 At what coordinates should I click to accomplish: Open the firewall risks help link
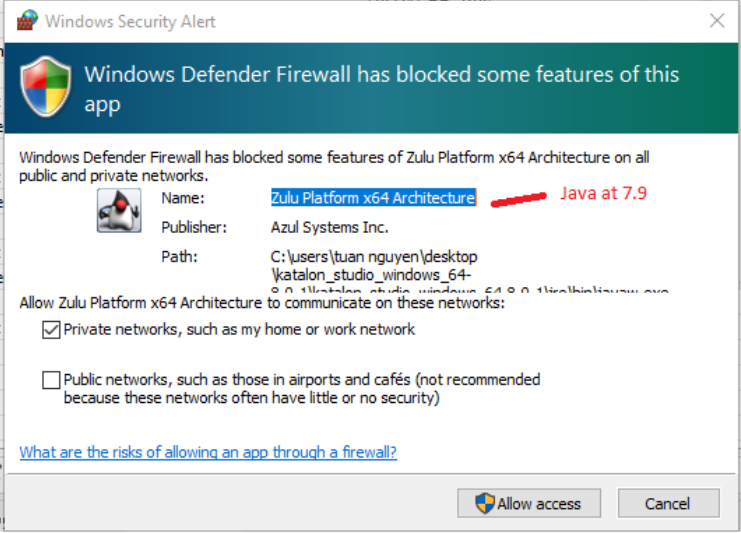tap(208, 452)
